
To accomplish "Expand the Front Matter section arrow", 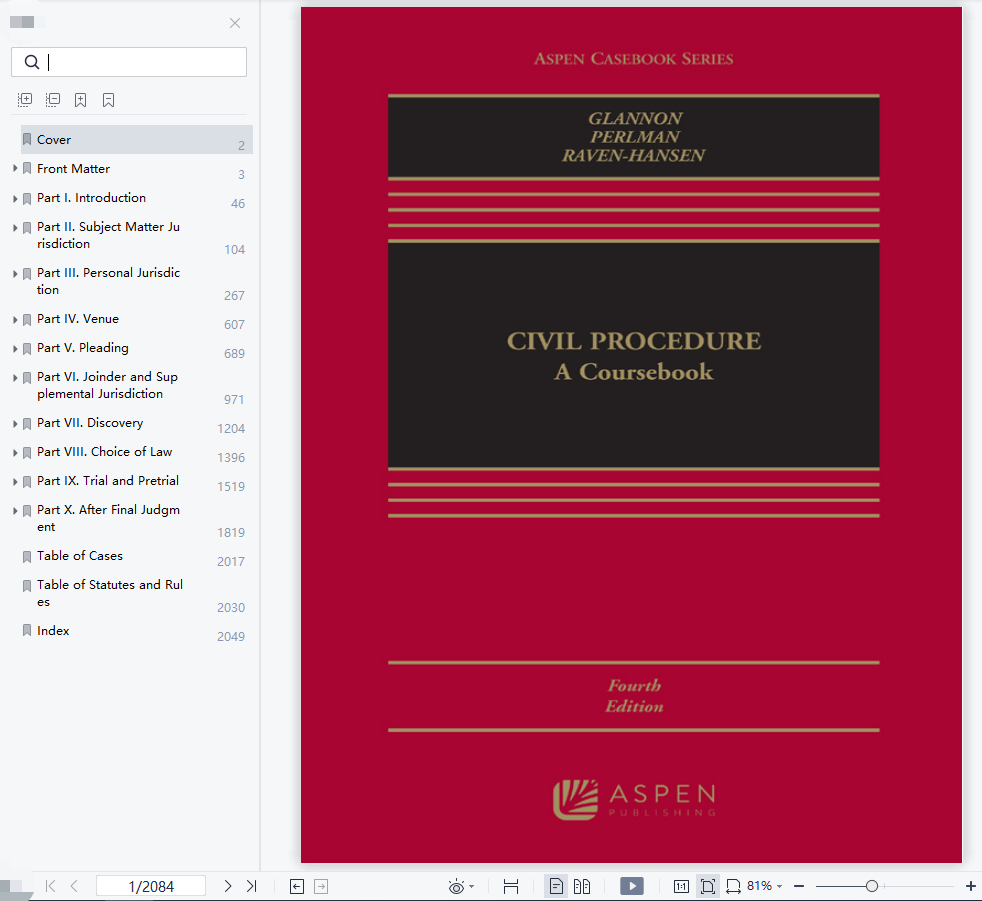I will 15,168.
